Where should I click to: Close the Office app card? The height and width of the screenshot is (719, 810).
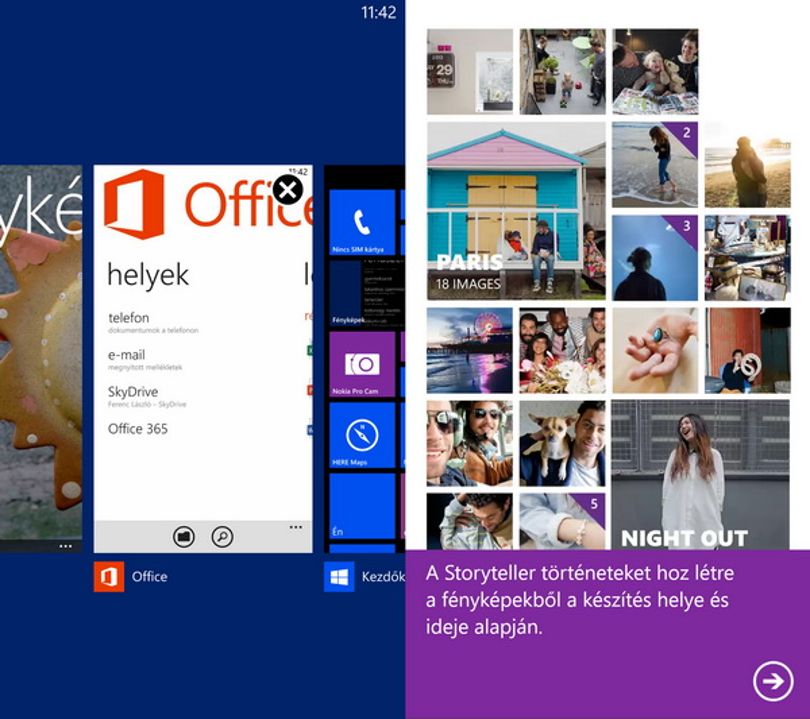[288, 190]
